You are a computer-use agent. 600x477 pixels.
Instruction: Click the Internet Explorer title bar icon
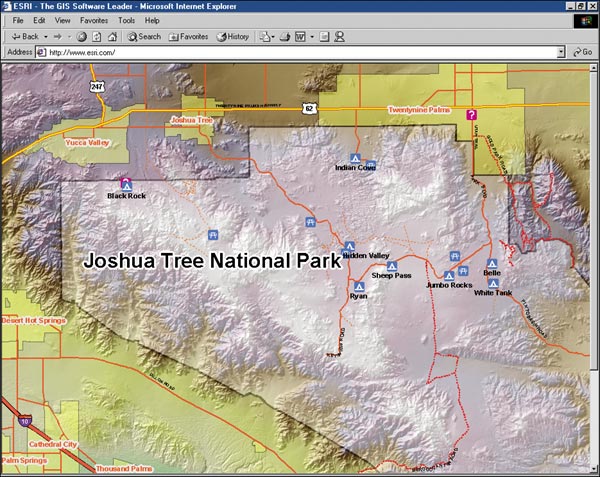(7, 6)
